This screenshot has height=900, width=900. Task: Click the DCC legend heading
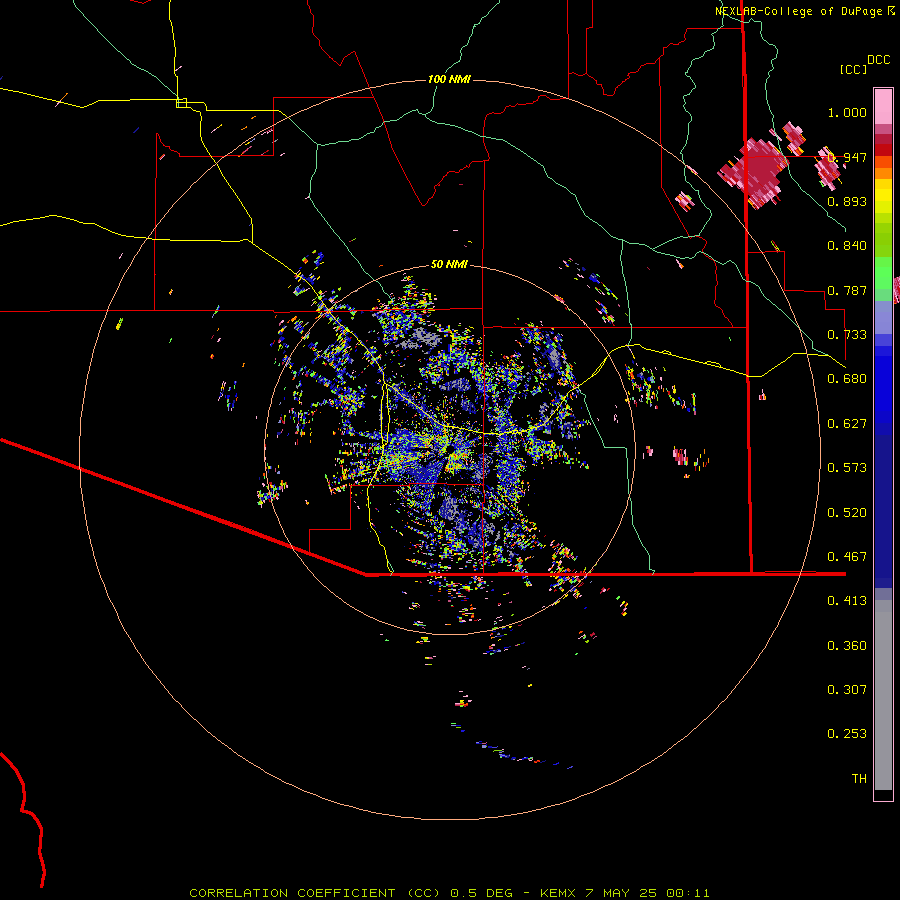pos(878,60)
